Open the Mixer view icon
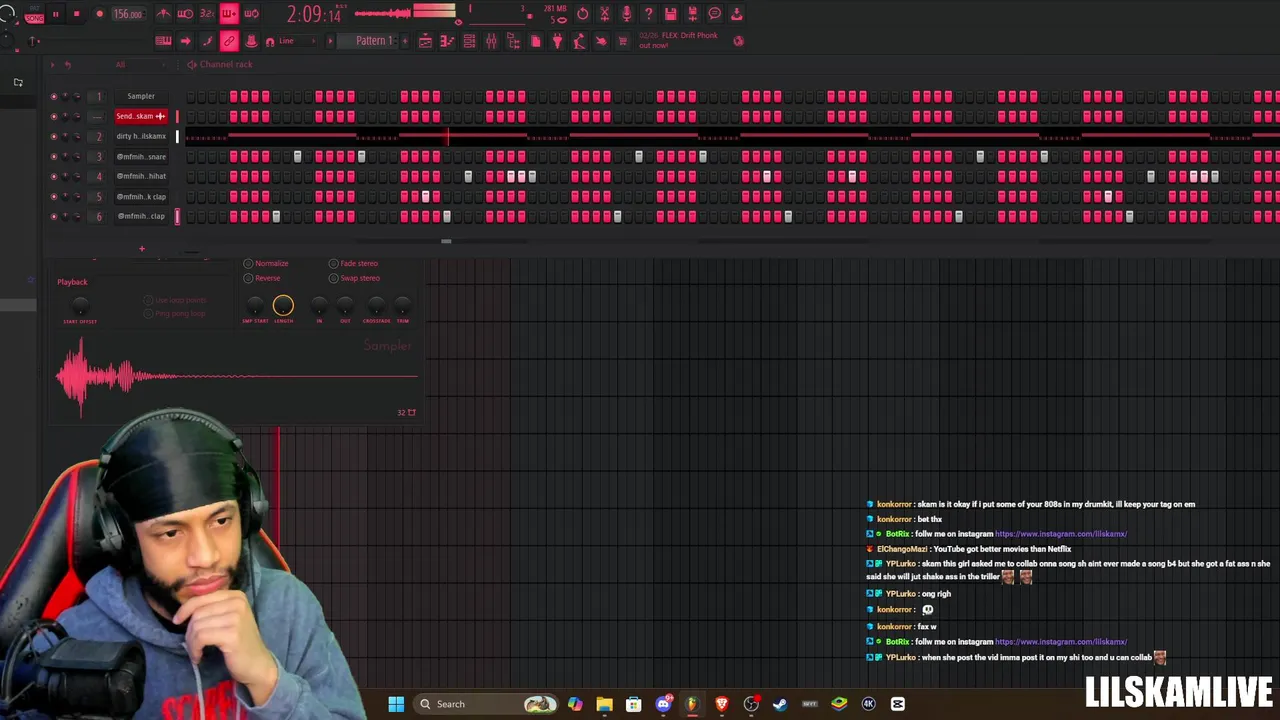The height and width of the screenshot is (720, 1280). tap(491, 41)
